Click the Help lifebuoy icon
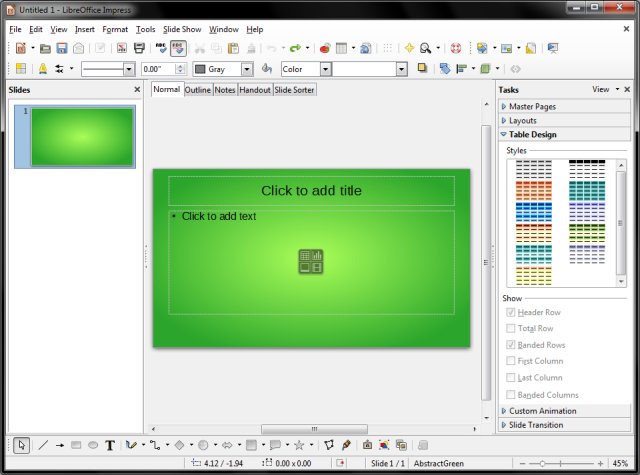This screenshot has width=640, height=475. tap(456, 48)
